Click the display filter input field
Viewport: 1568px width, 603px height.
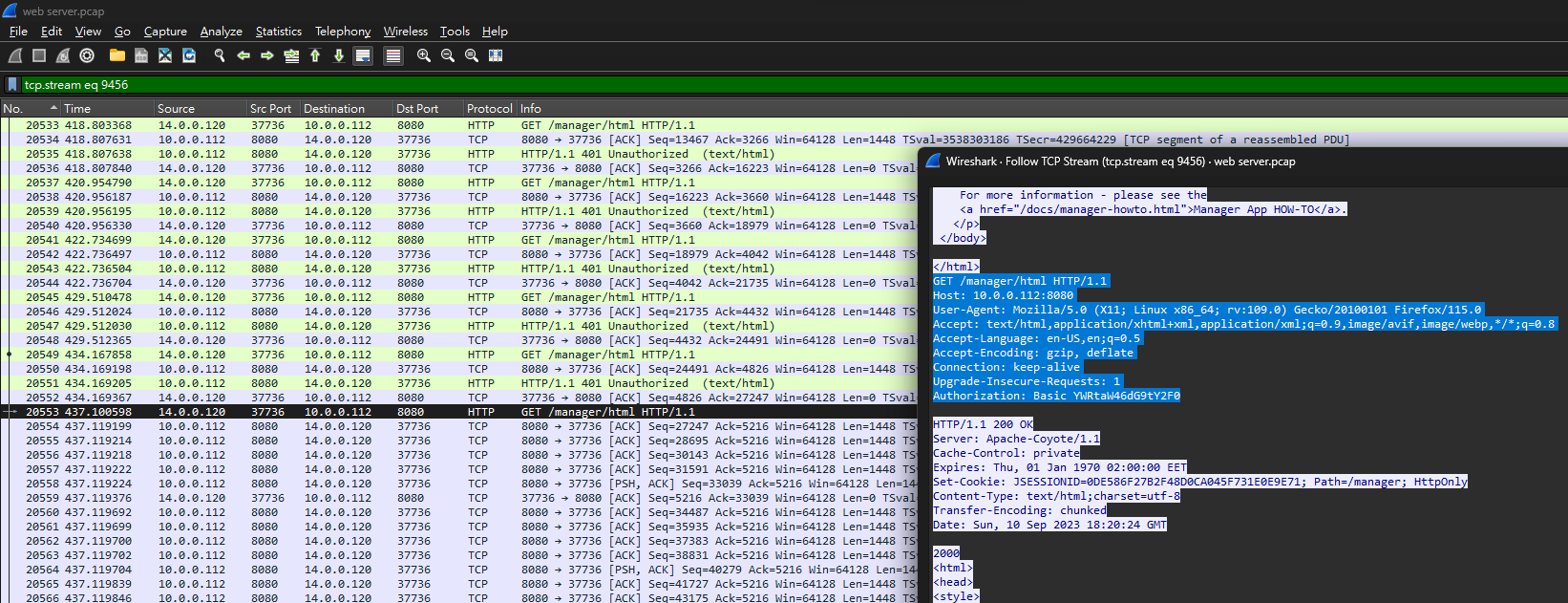(793, 85)
